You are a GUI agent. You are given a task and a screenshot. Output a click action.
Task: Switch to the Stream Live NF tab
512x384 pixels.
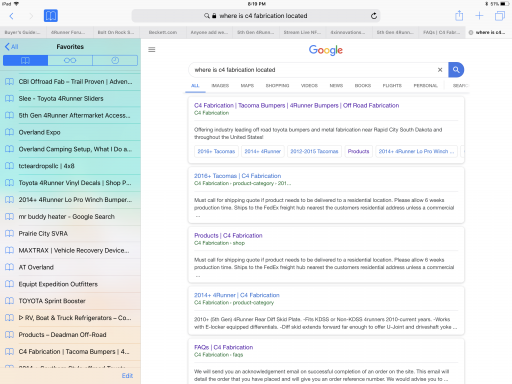302,32
